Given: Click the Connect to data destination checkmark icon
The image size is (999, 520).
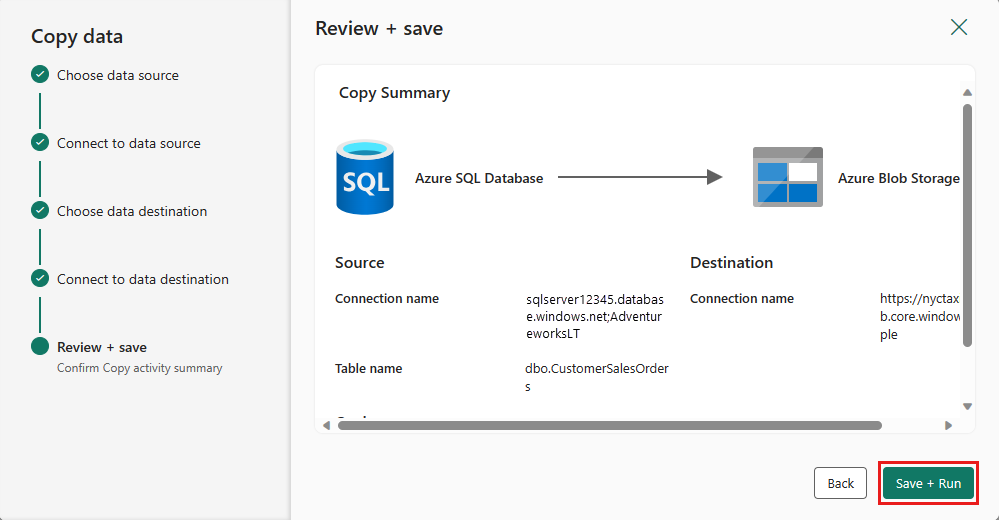Looking at the screenshot, I should 40,278.
